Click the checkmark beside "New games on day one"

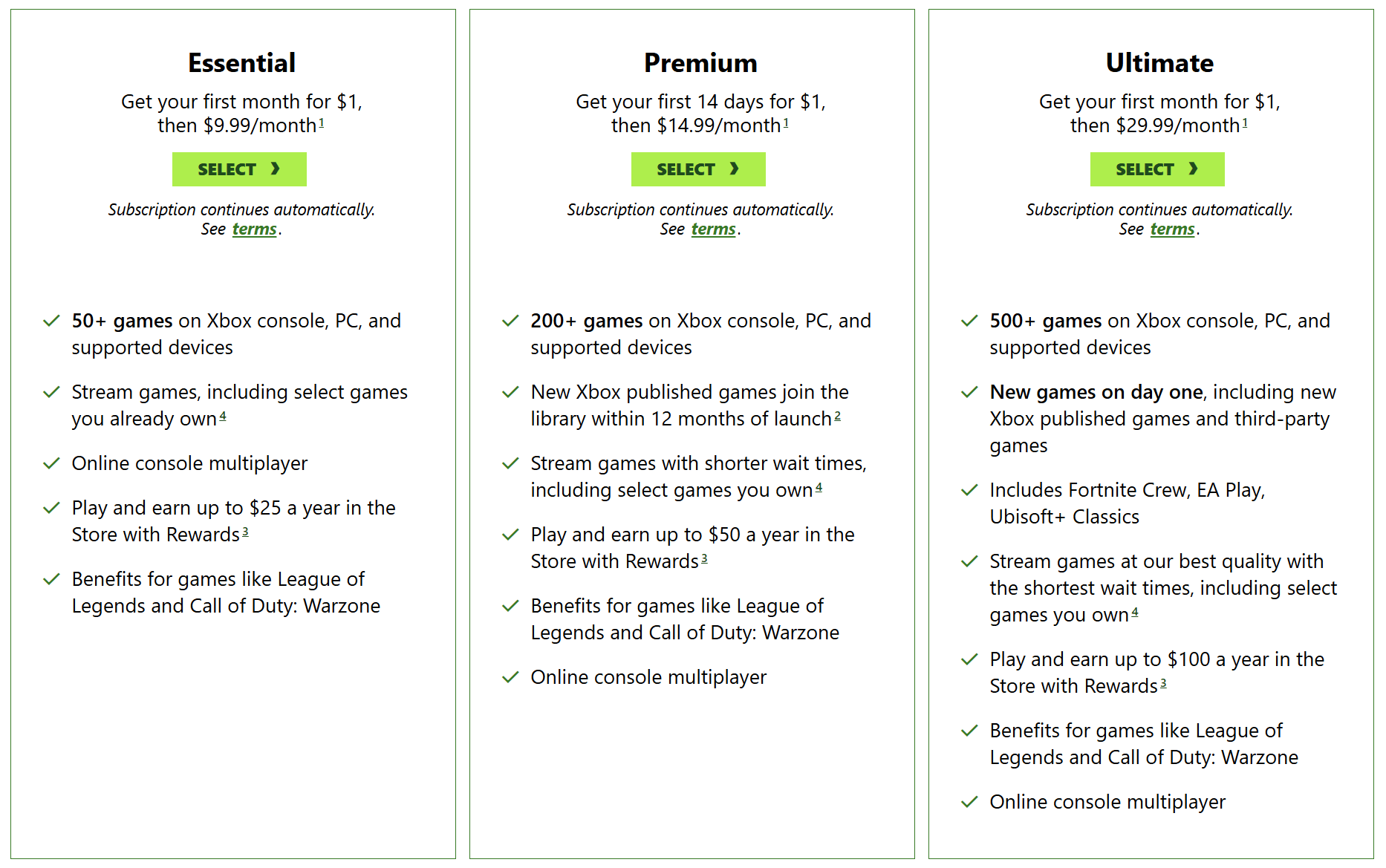969,391
